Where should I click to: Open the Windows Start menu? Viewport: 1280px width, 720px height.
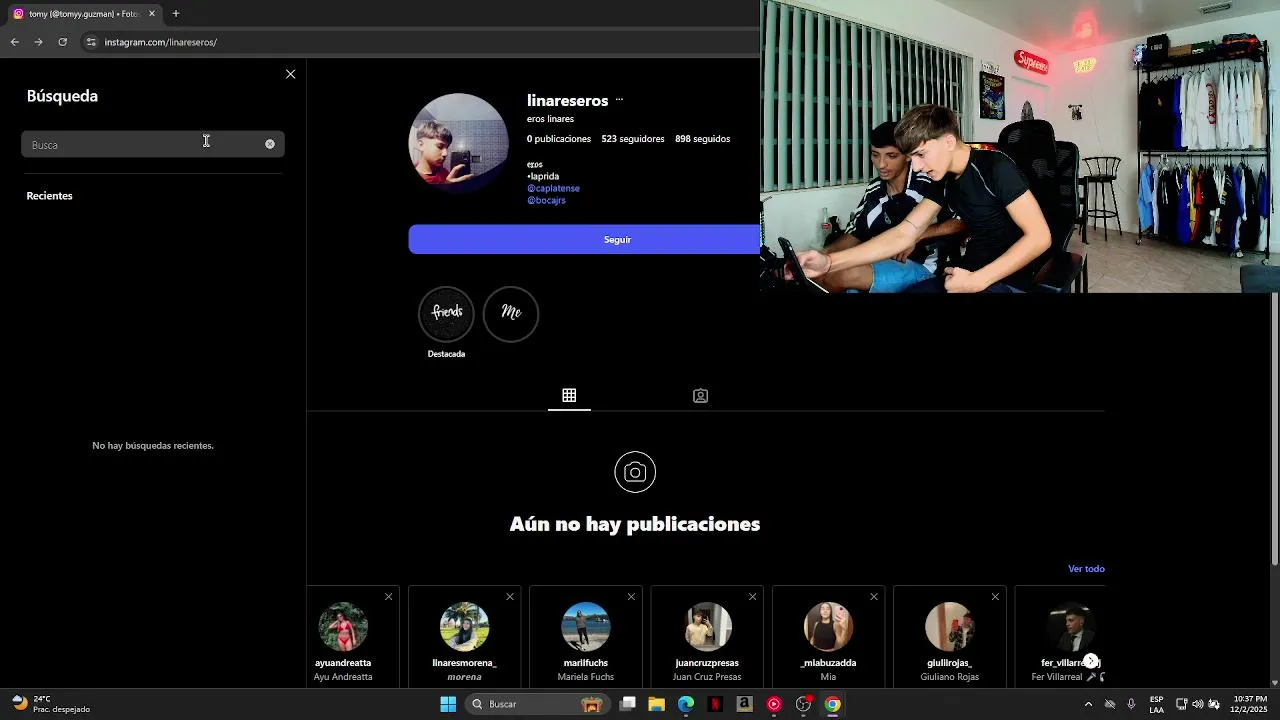448,704
